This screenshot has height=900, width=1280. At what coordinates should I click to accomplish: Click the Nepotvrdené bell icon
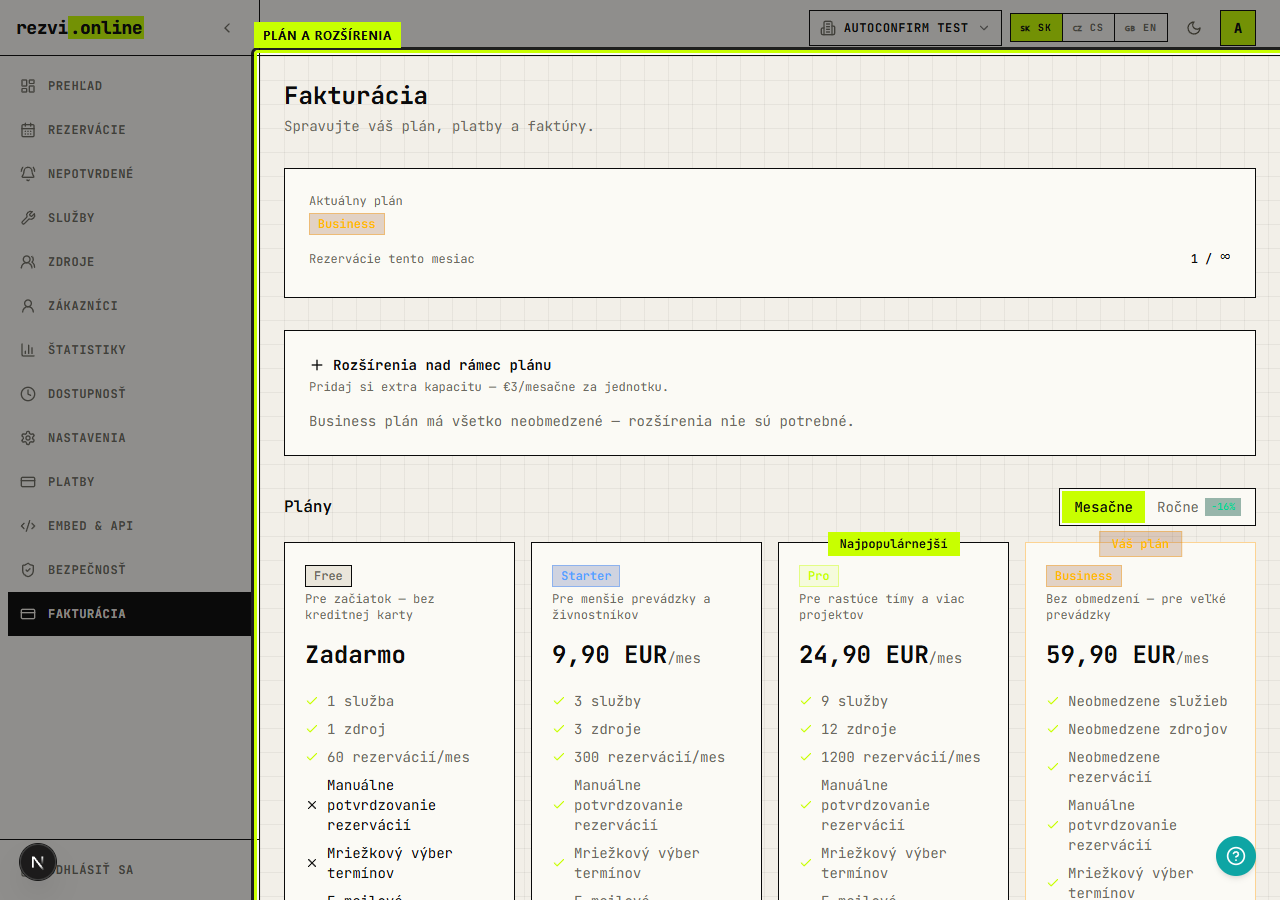[28, 174]
